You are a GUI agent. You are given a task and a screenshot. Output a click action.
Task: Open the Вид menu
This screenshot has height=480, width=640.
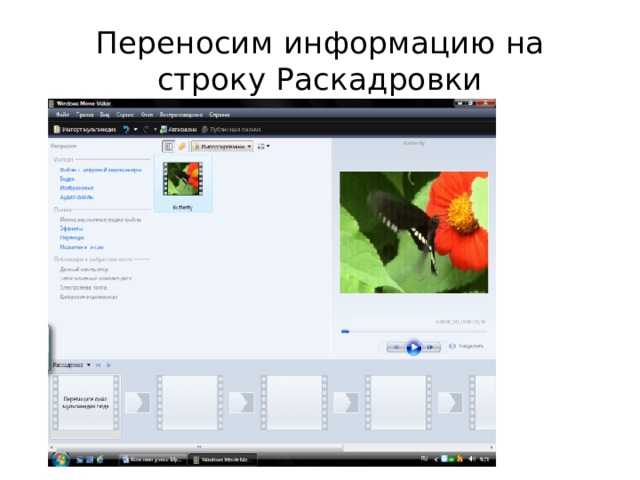coord(105,115)
